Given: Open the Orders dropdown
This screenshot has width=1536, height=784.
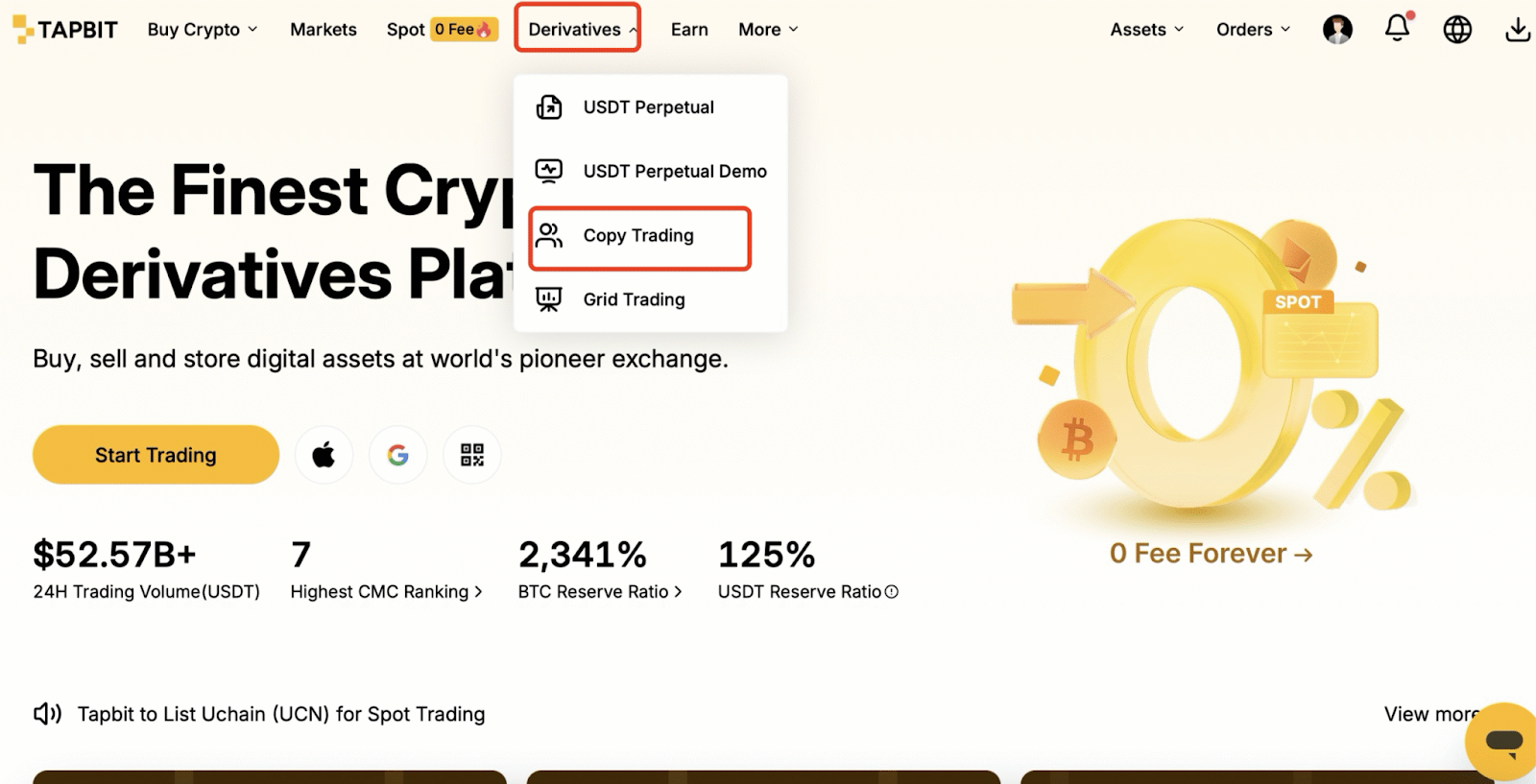Looking at the screenshot, I should coord(1253,30).
